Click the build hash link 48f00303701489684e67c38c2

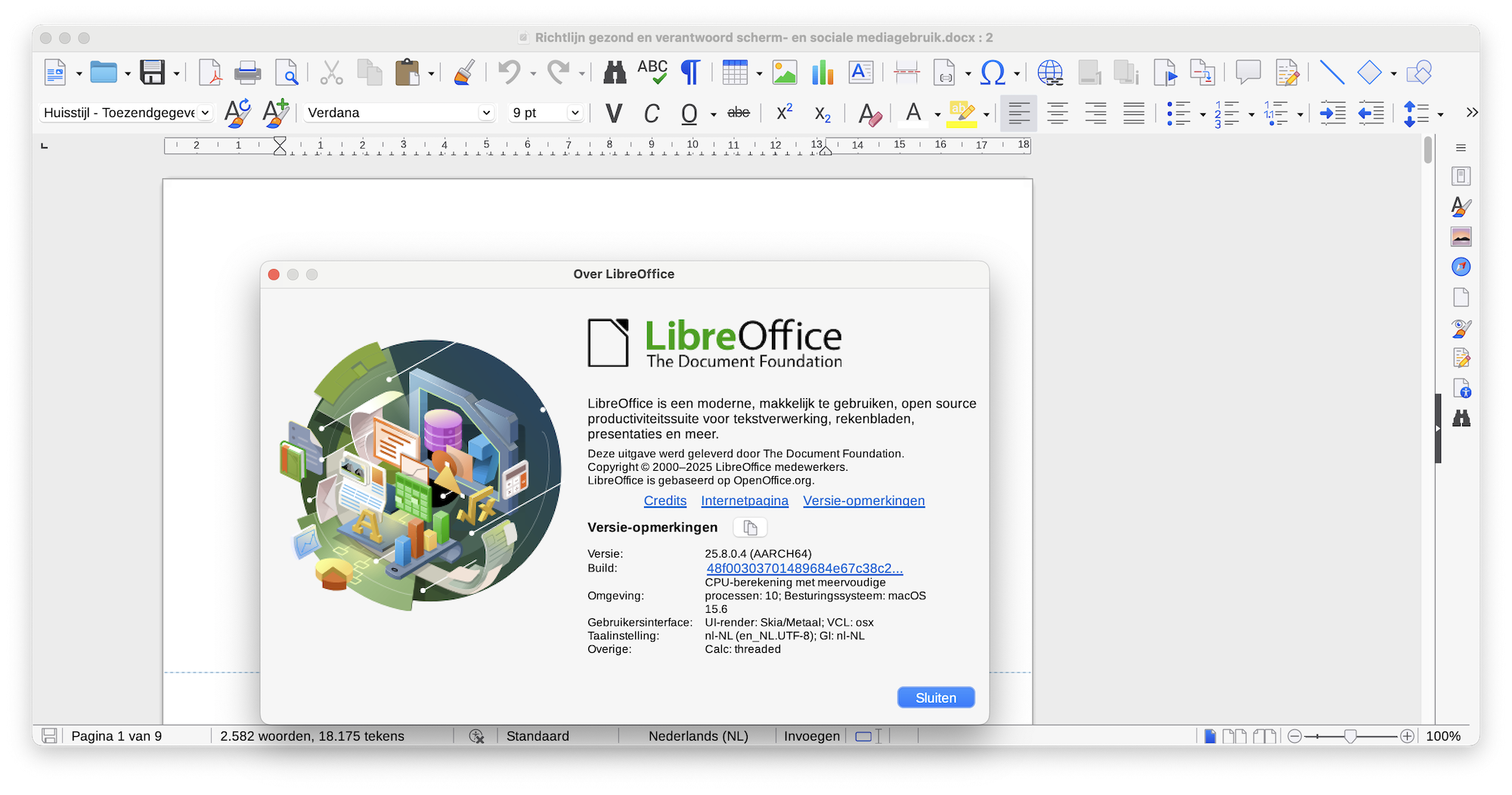804,568
